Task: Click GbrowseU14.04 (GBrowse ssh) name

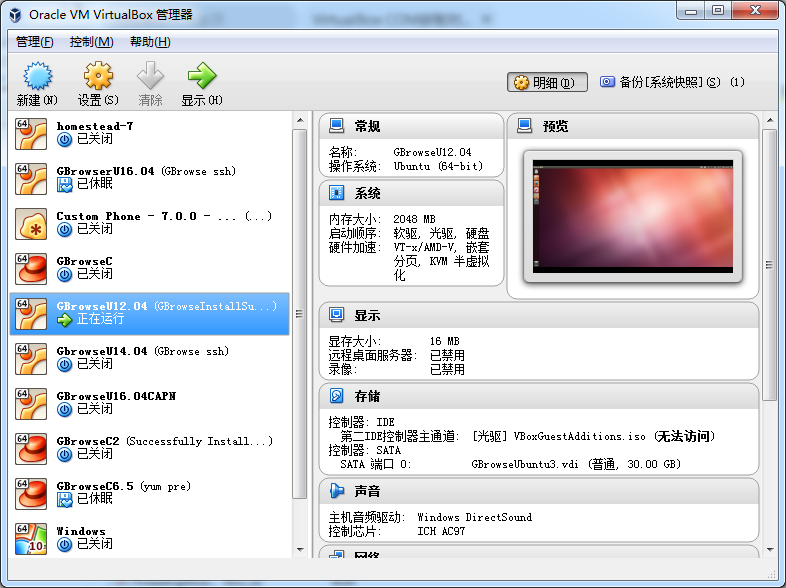Action: tap(142, 351)
